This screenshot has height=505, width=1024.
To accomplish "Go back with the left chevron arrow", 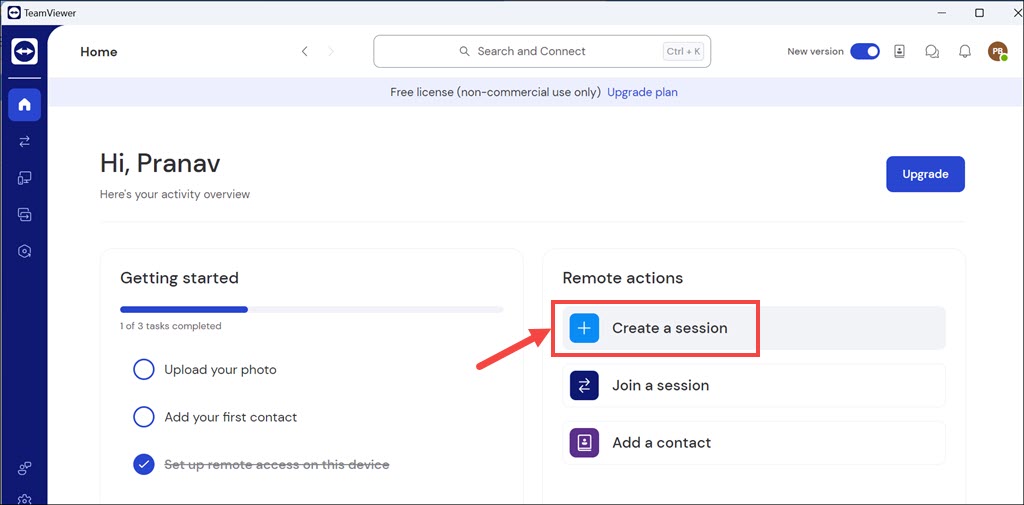I will click(x=304, y=52).
